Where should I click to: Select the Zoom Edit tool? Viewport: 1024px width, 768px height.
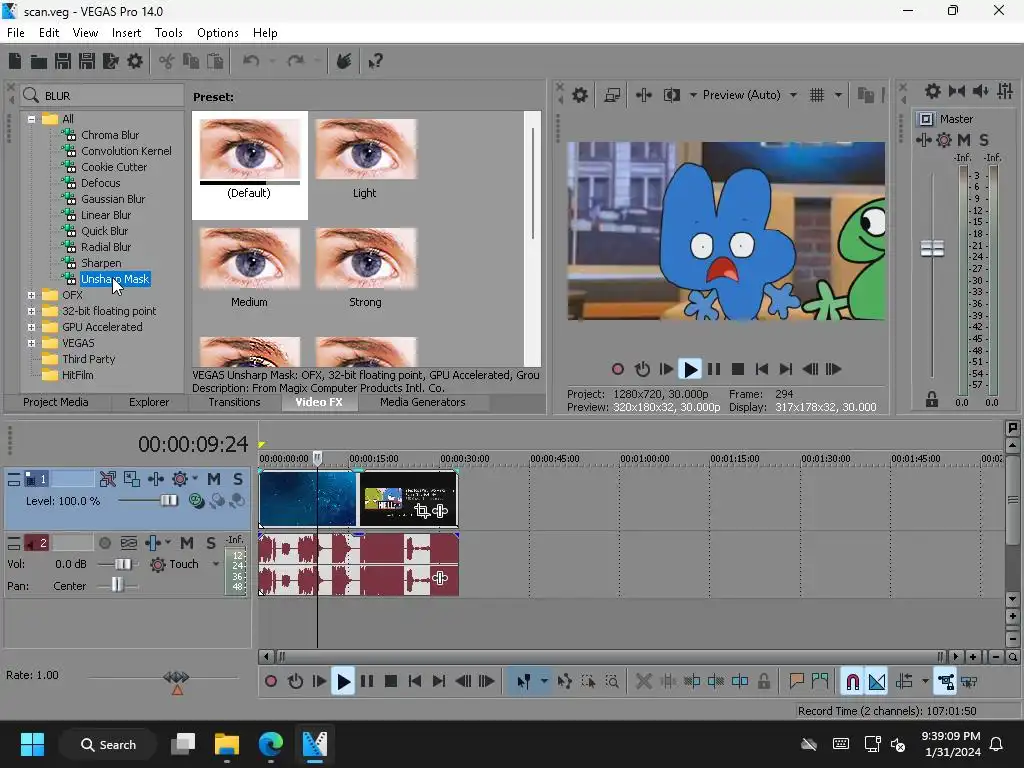(x=612, y=682)
